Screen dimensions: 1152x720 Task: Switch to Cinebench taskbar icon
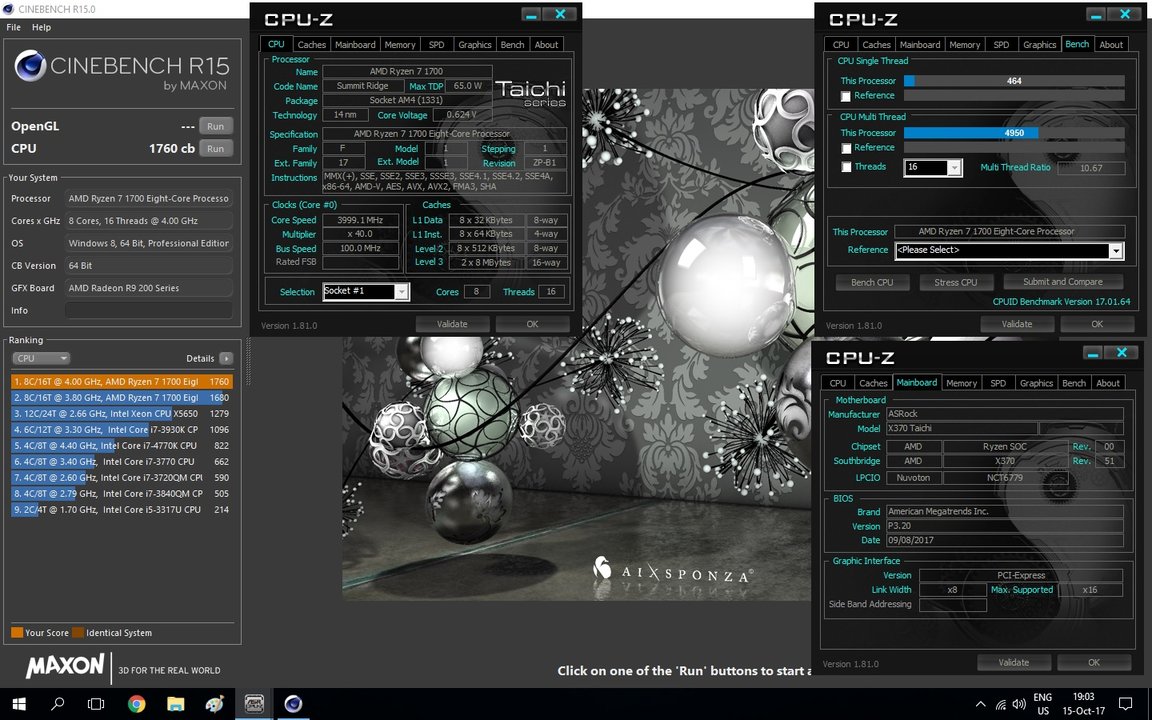[x=293, y=704]
